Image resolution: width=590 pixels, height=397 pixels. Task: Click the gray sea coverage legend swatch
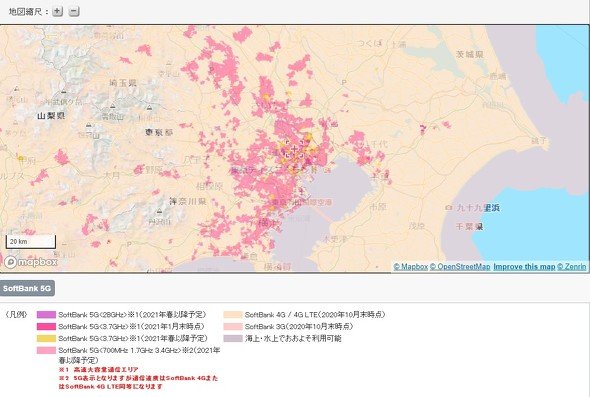pyautogui.click(x=233, y=339)
